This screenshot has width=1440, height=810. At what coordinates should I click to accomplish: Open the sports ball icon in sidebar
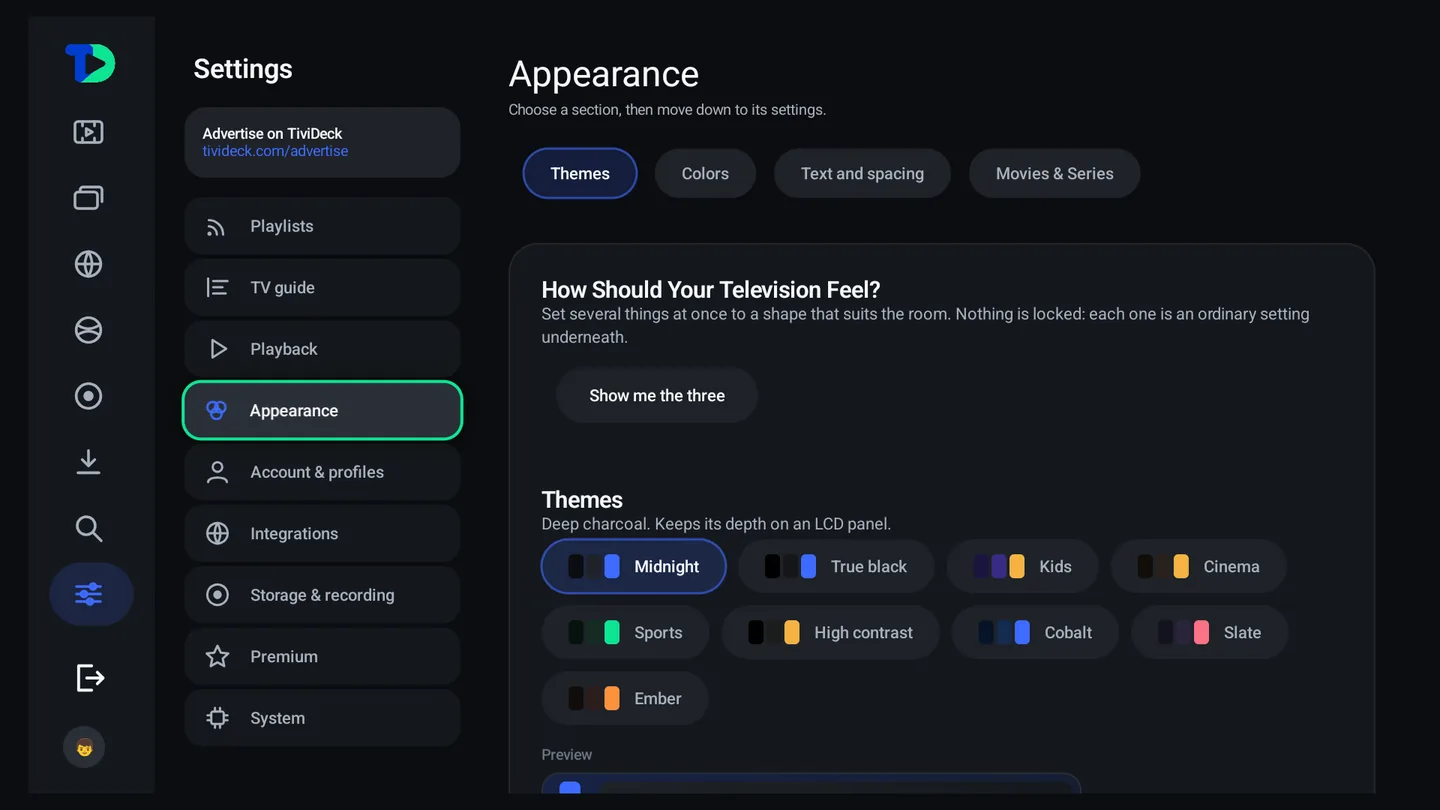89,330
